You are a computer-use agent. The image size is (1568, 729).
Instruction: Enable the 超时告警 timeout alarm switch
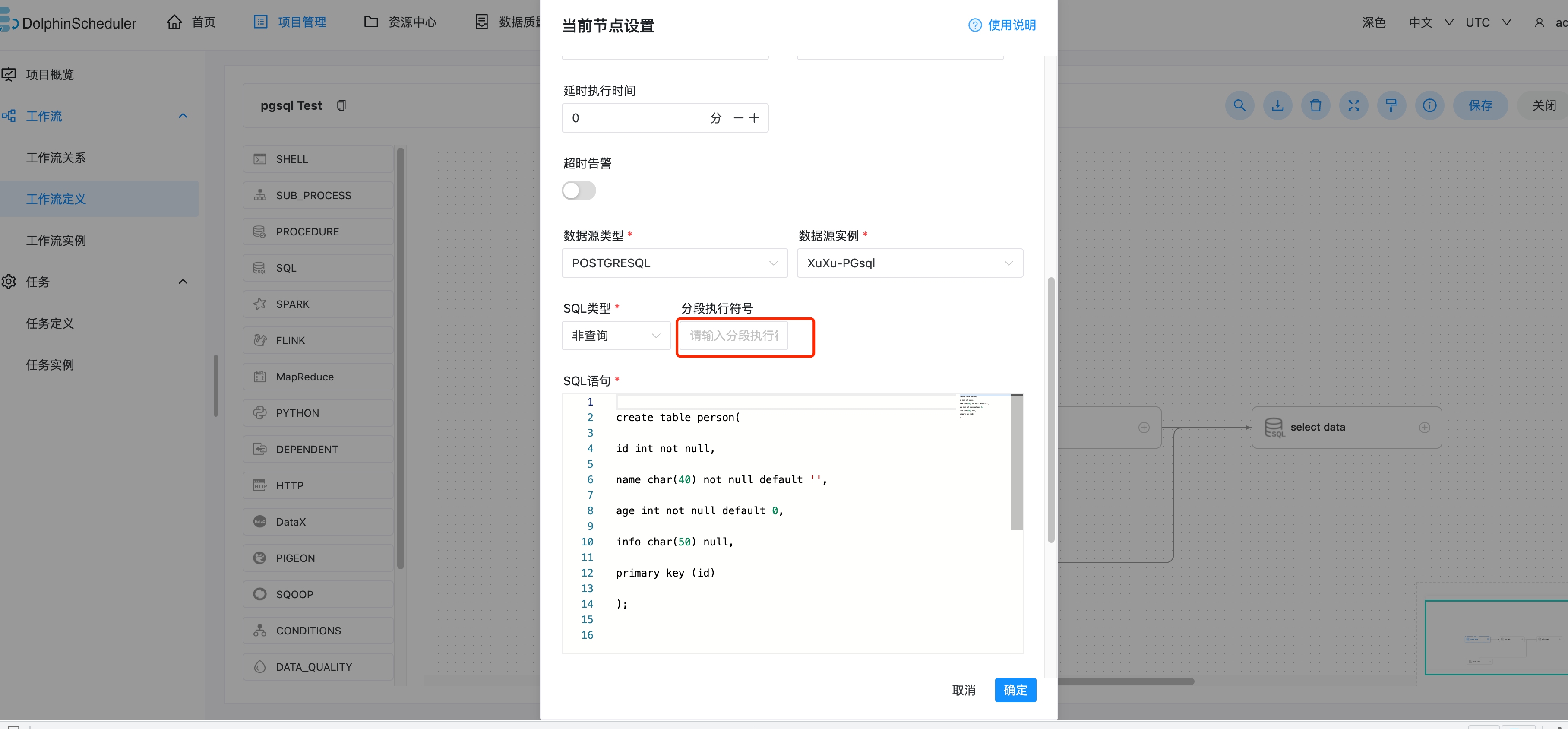578,190
